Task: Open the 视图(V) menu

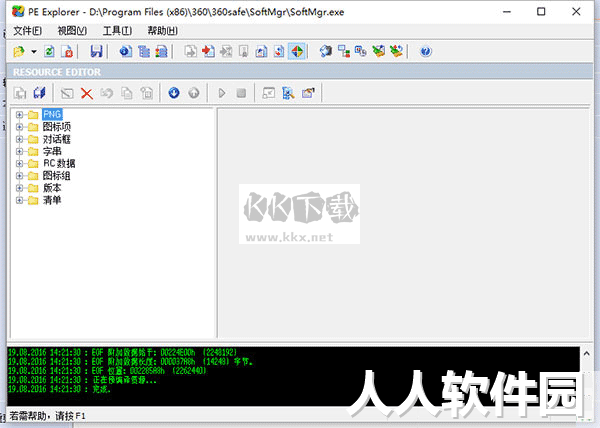Action: [x=72, y=31]
